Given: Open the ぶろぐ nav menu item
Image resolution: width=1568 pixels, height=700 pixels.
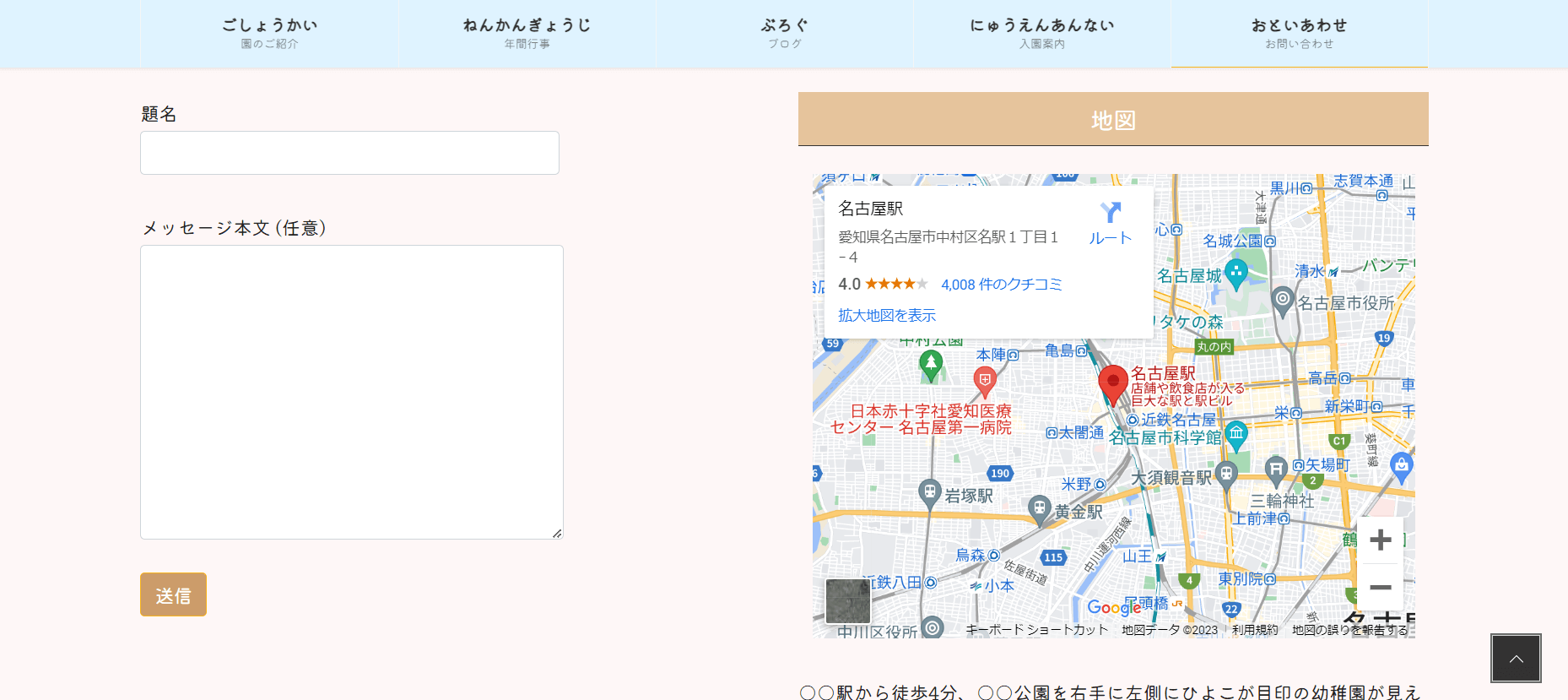Looking at the screenshot, I should tap(785, 34).
